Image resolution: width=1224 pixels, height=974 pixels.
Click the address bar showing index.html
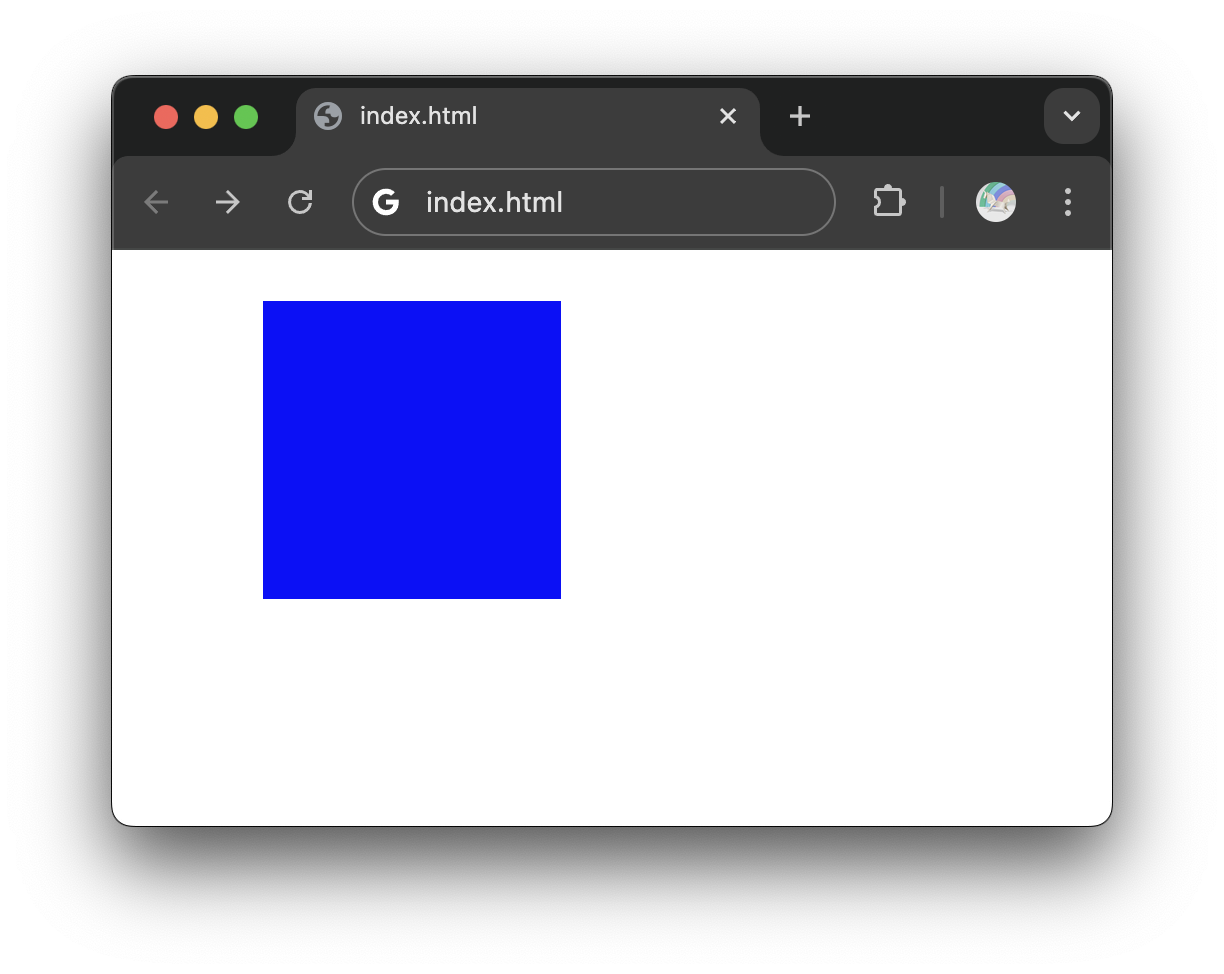594,202
